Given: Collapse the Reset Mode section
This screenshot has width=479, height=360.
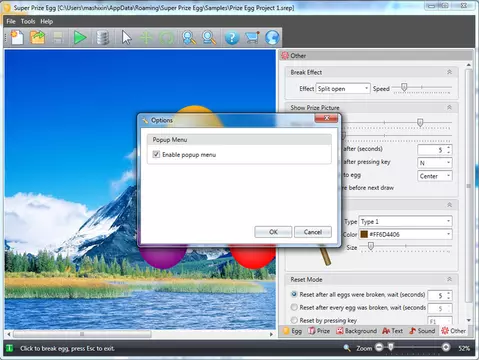Looking at the screenshot, I should click(449, 279).
